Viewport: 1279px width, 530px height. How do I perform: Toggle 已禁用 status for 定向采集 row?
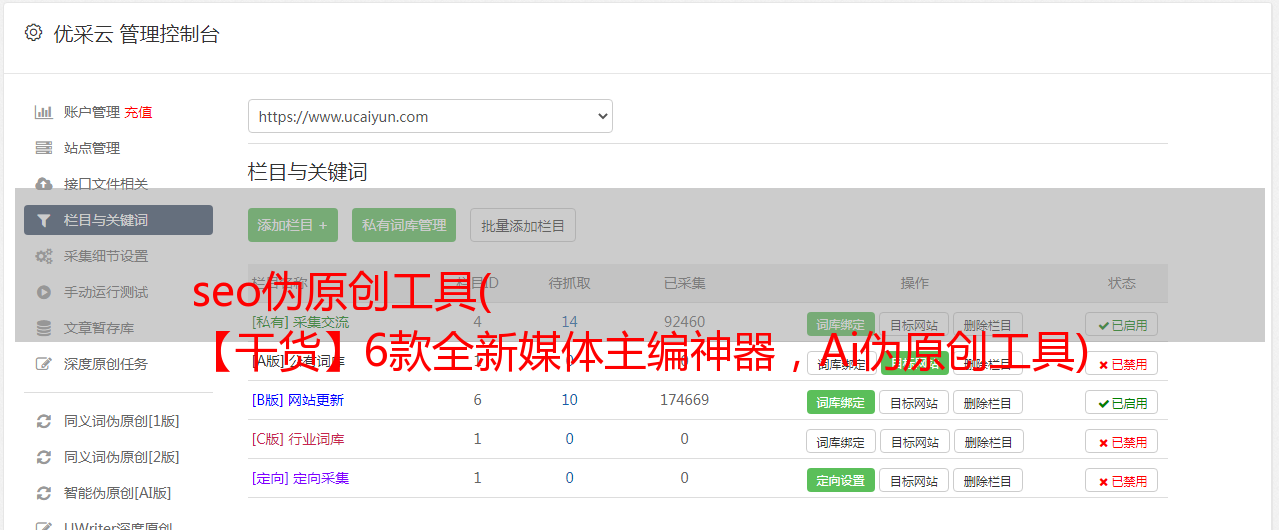[1122, 480]
